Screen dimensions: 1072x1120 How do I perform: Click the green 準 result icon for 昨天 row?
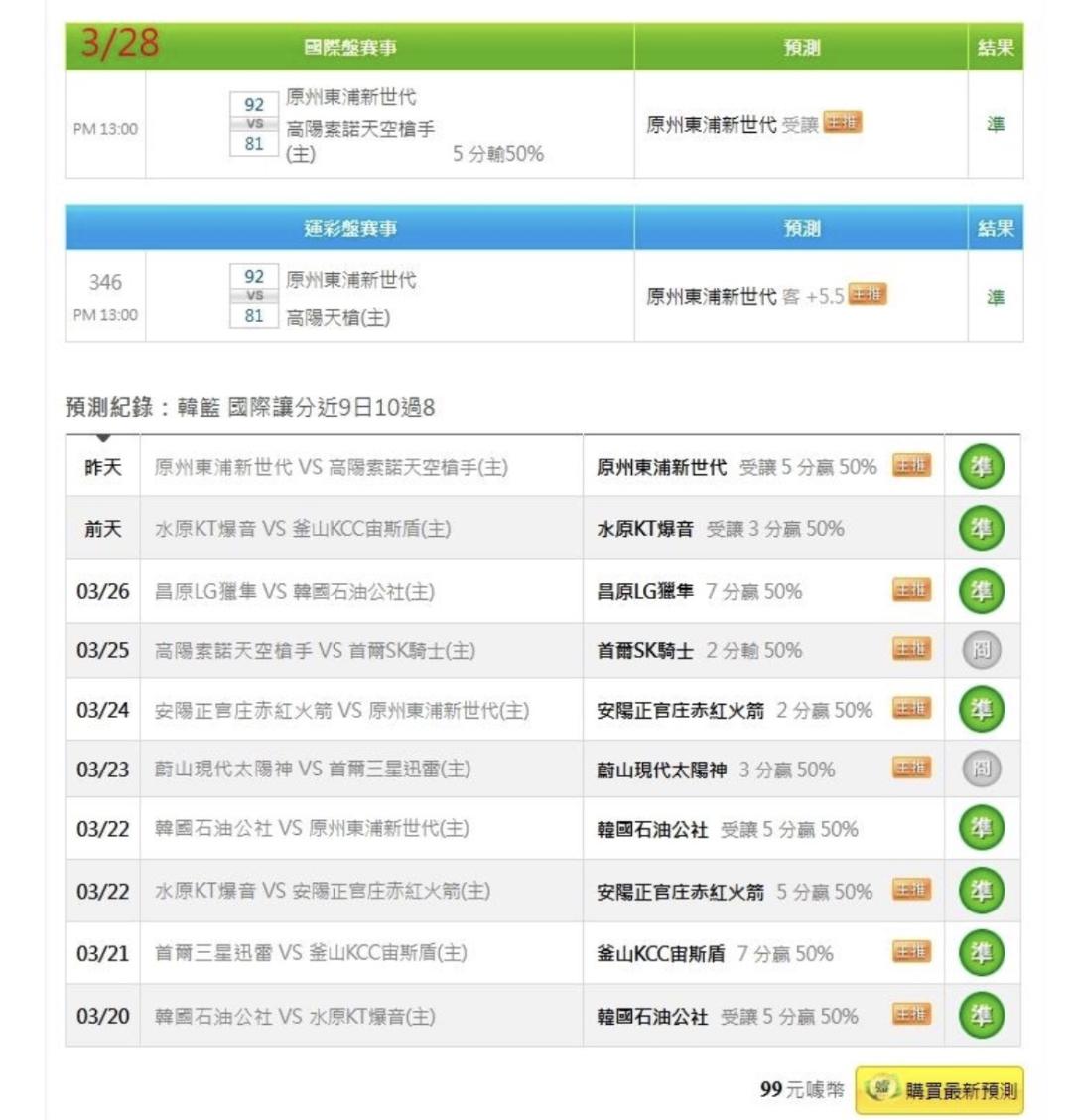982,467
